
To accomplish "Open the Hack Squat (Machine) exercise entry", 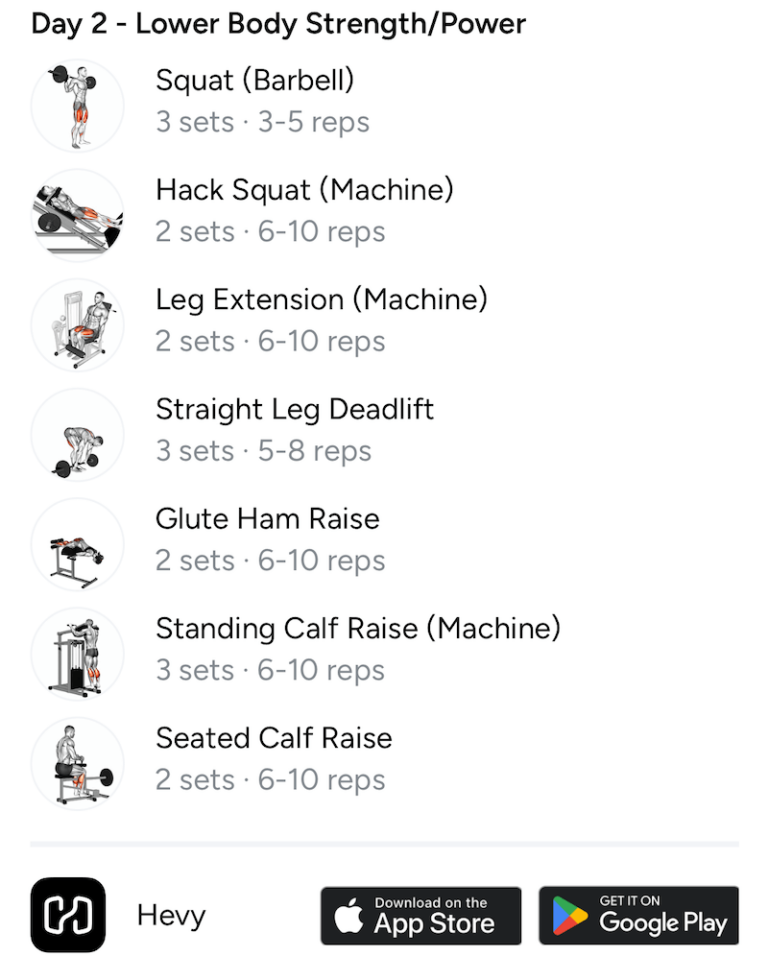I will [305, 190].
